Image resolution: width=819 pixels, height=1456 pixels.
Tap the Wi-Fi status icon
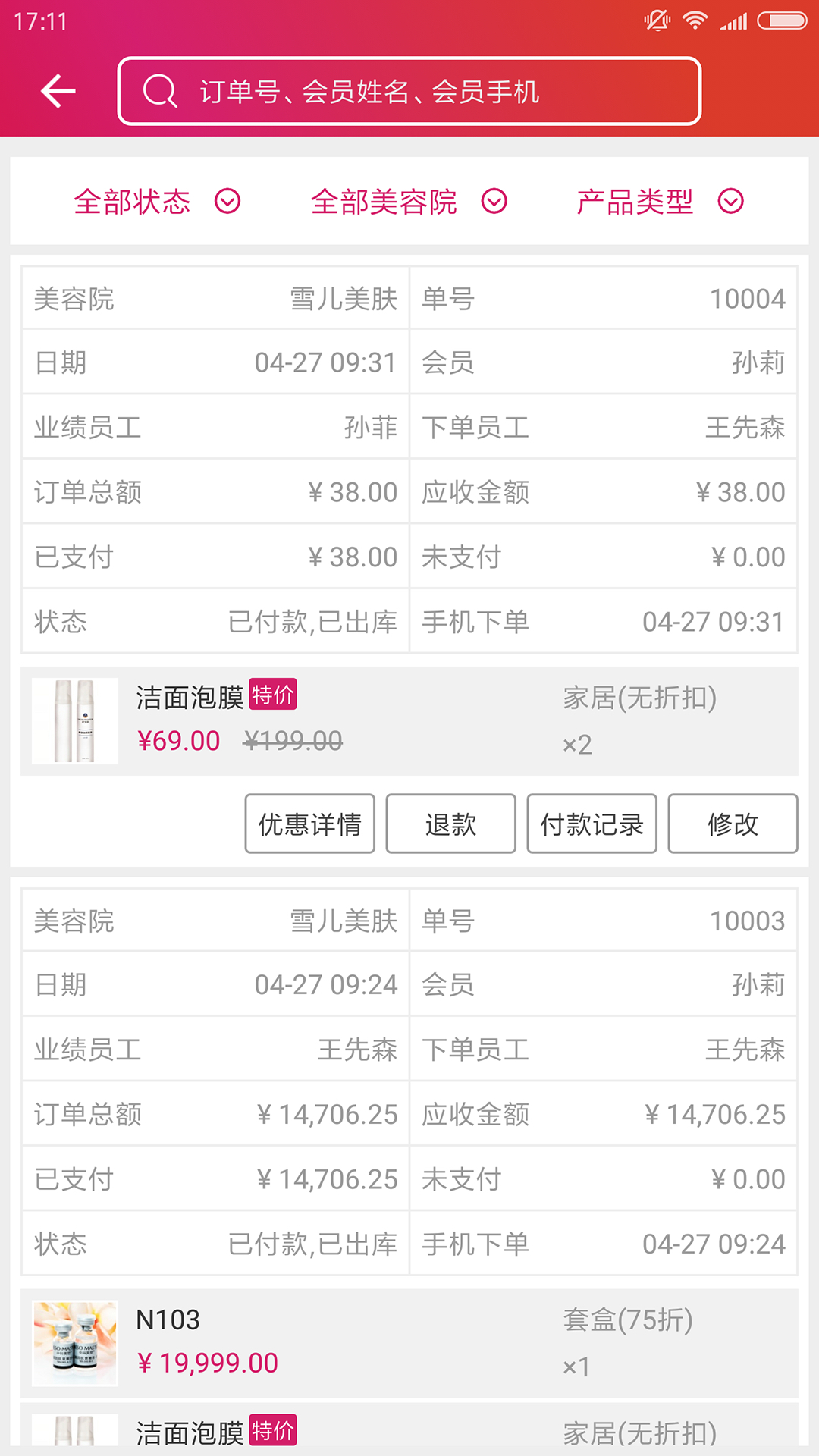(695, 20)
